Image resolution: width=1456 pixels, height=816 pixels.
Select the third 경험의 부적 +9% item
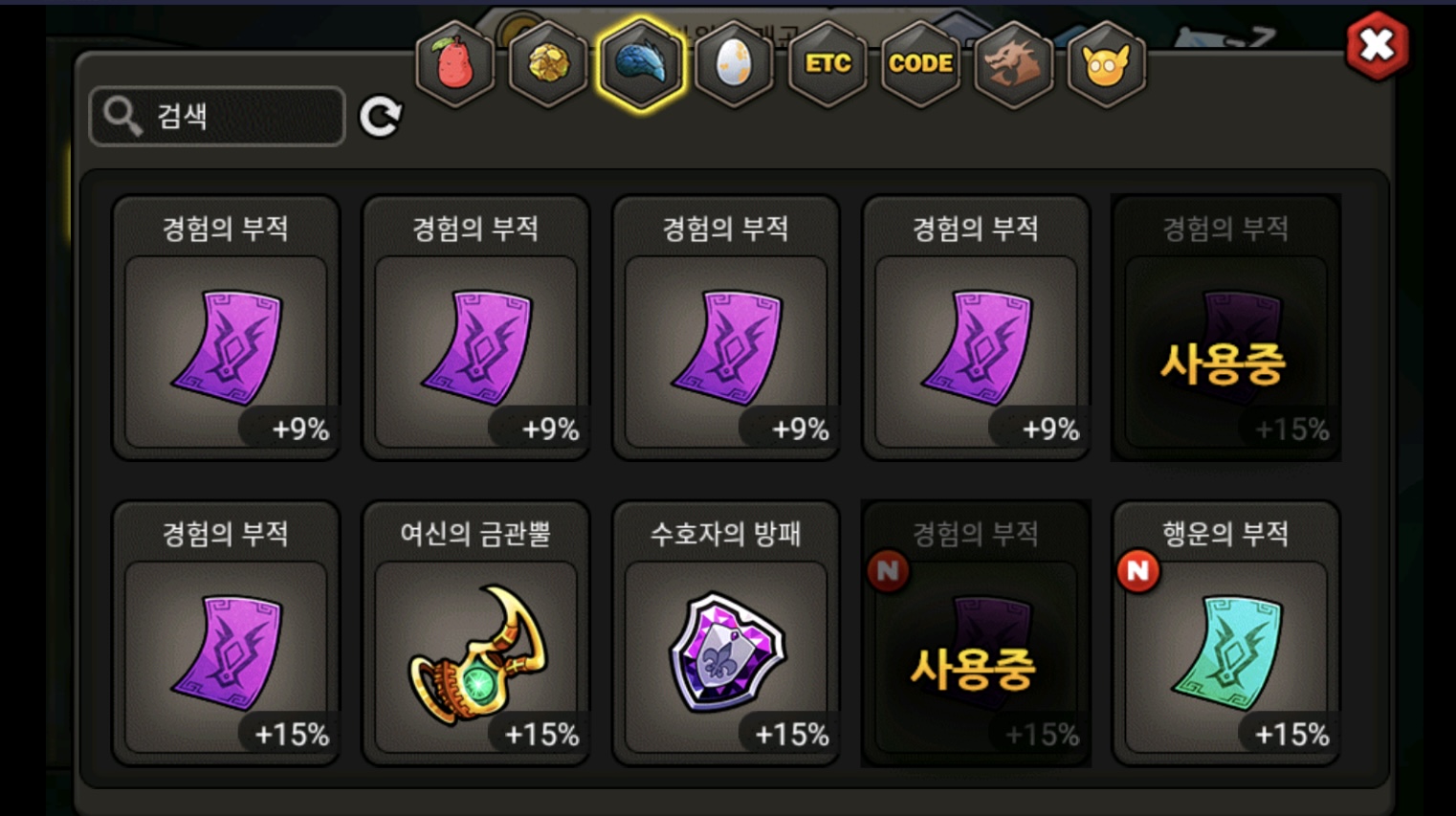725,328
